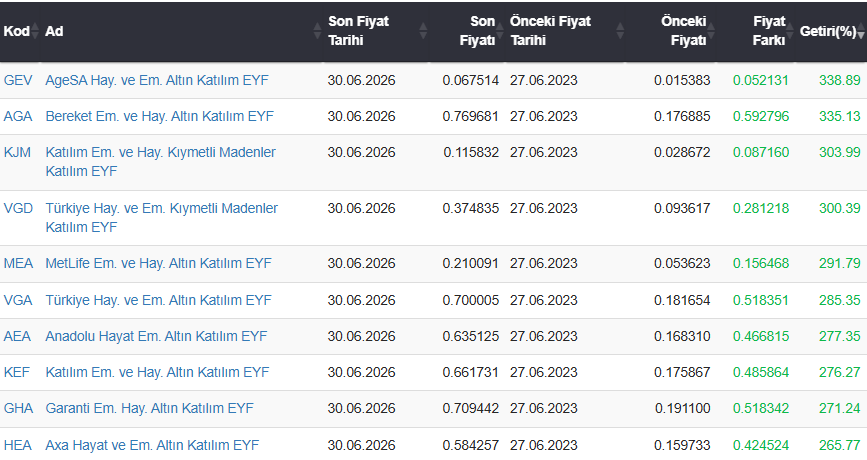
Task: Click the Getiri(%) header label
Action: coord(828,31)
